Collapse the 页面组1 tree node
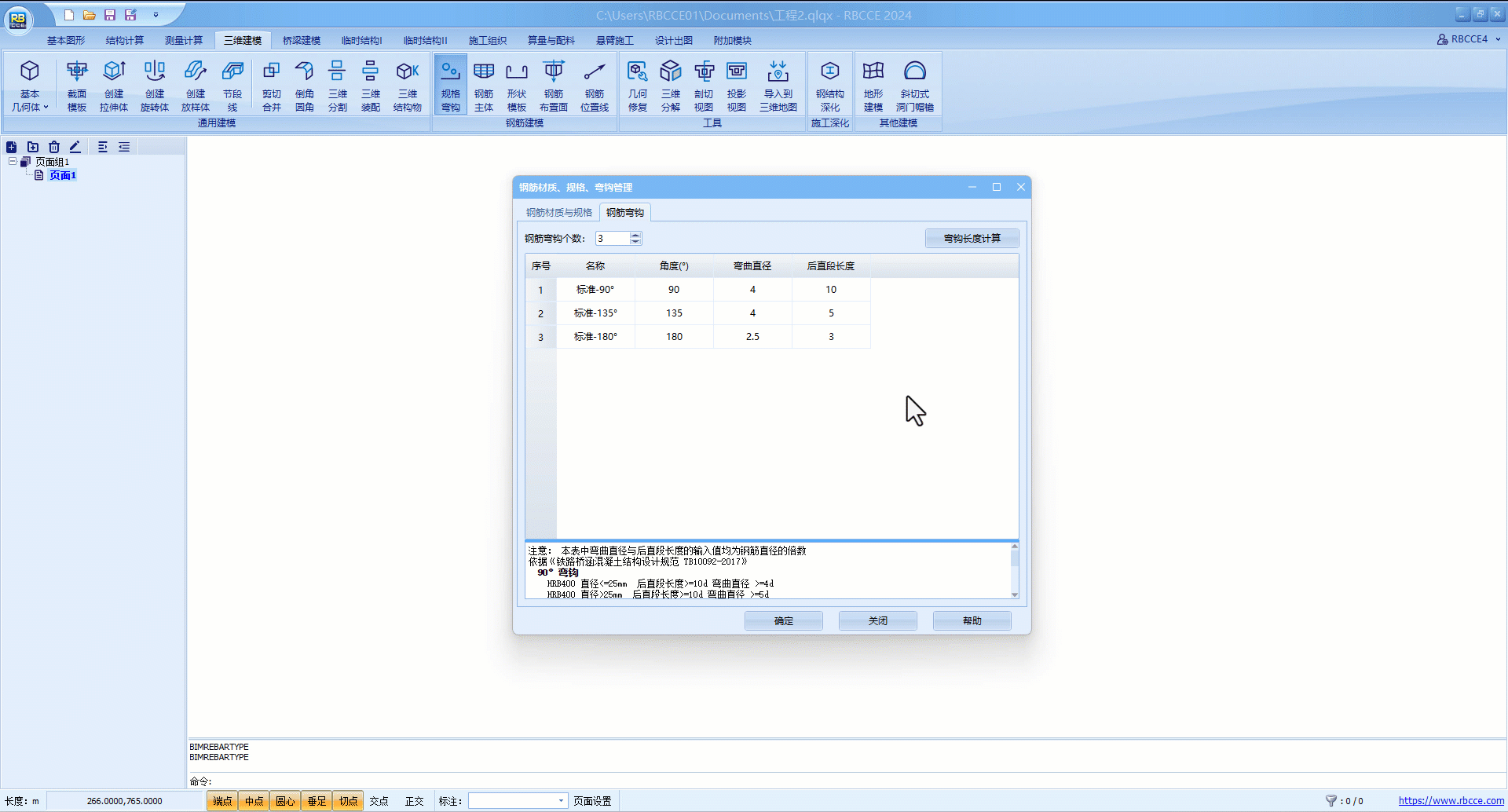The width and height of the screenshot is (1508, 812). (x=13, y=162)
